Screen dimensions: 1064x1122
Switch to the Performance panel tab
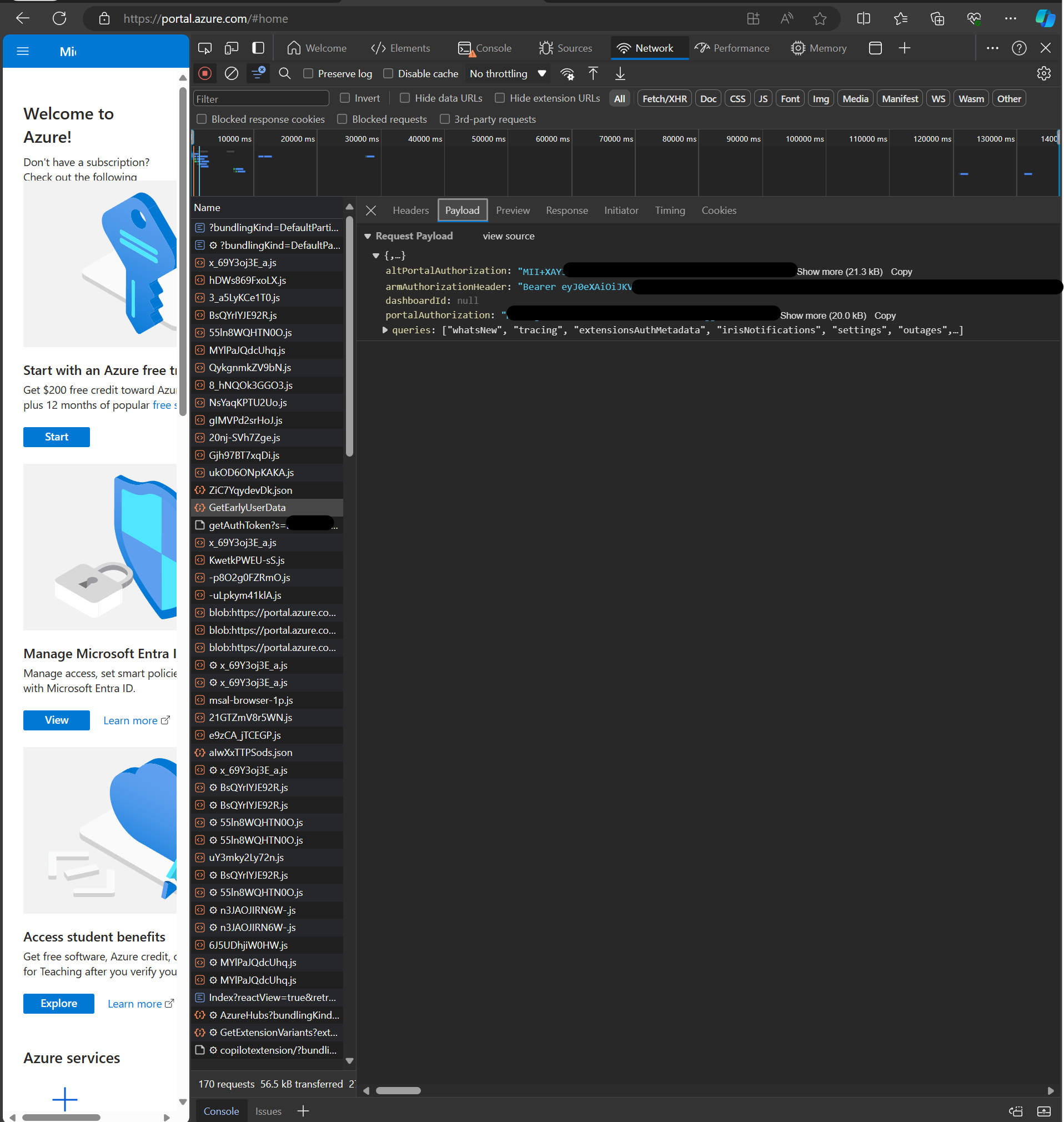pyautogui.click(x=732, y=48)
